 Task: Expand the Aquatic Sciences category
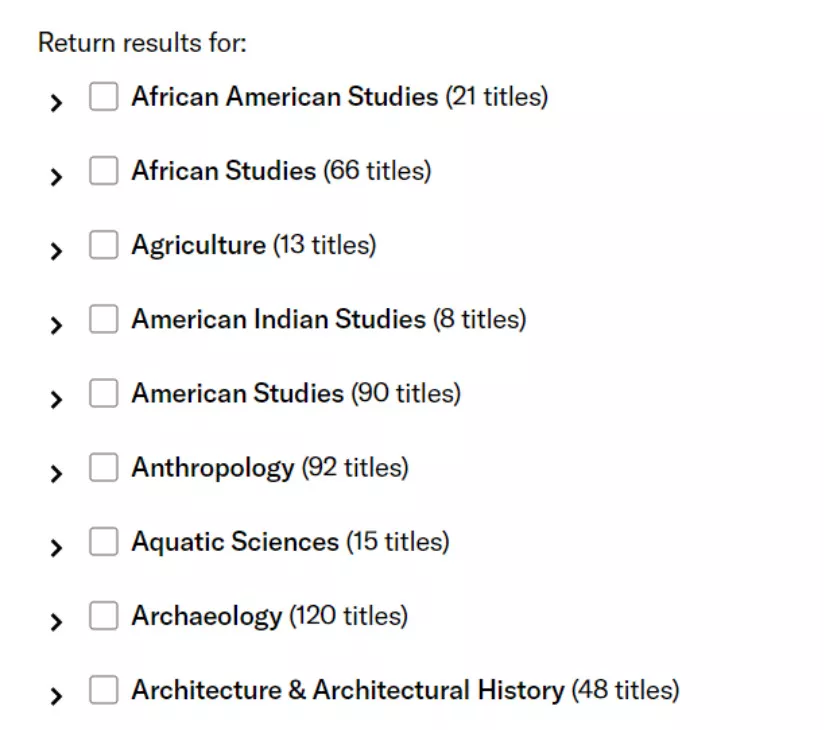57,546
